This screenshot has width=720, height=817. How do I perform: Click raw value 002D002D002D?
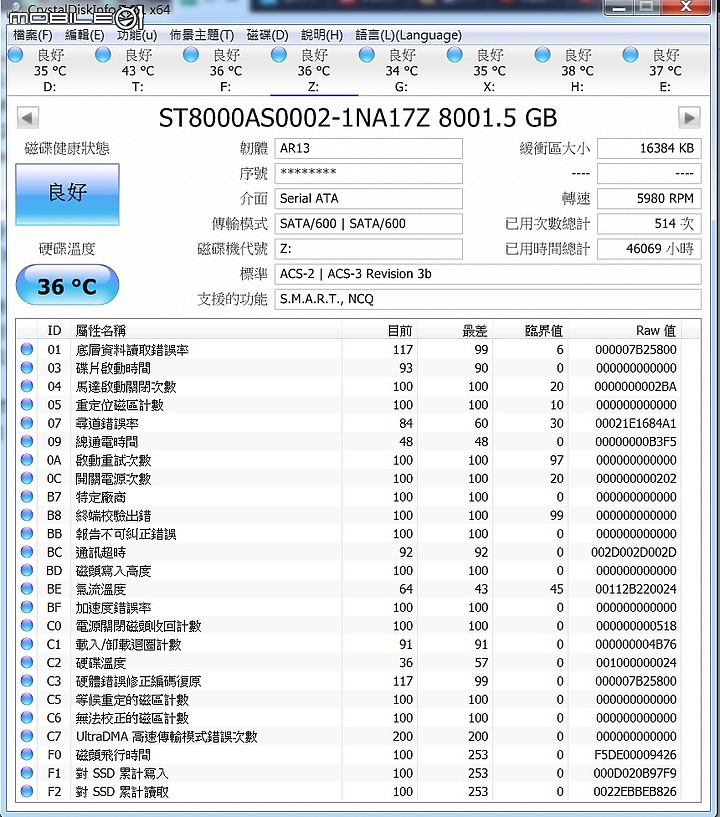(x=634, y=552)
